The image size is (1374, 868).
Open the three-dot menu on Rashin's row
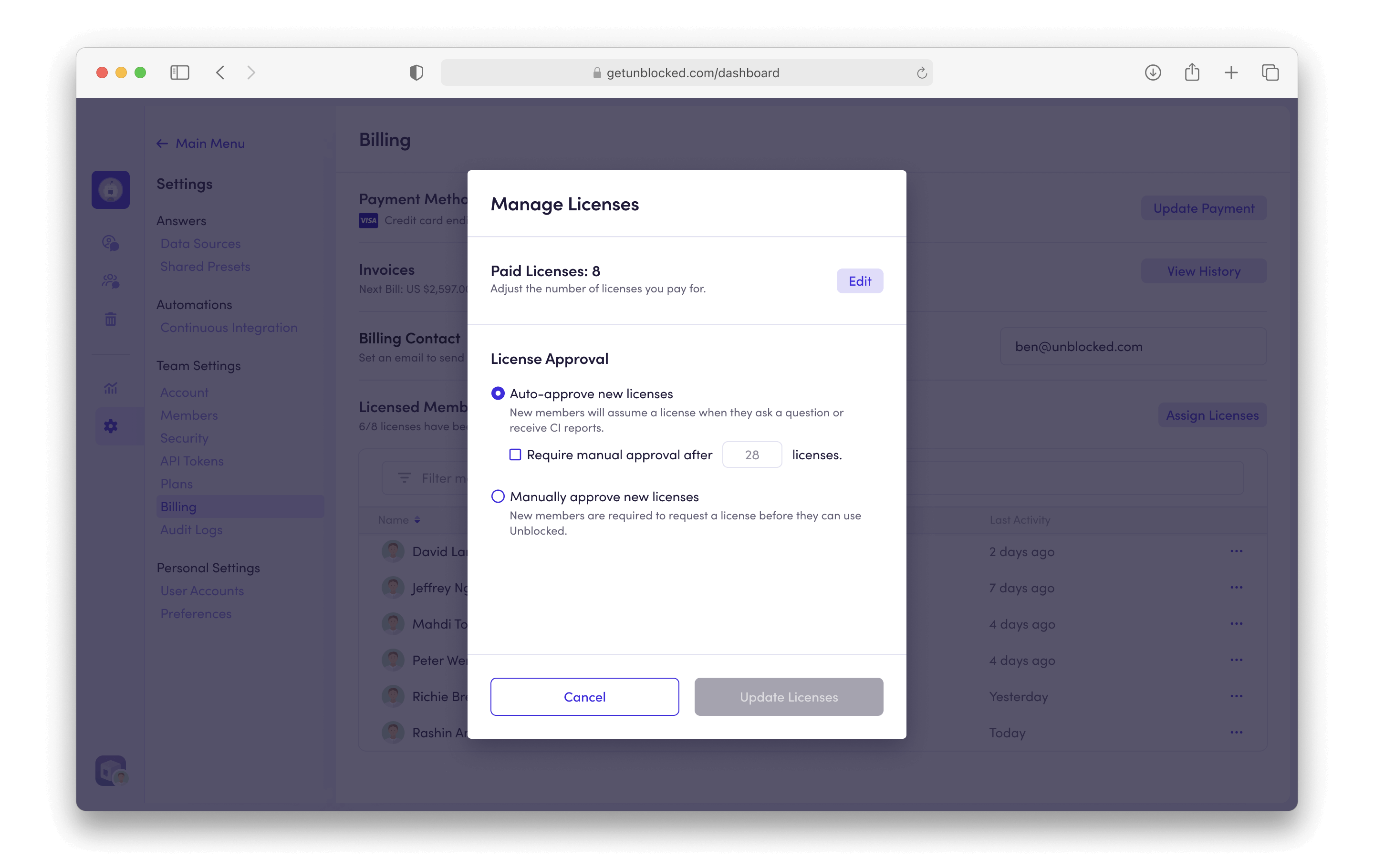[x=1236, y=732]
